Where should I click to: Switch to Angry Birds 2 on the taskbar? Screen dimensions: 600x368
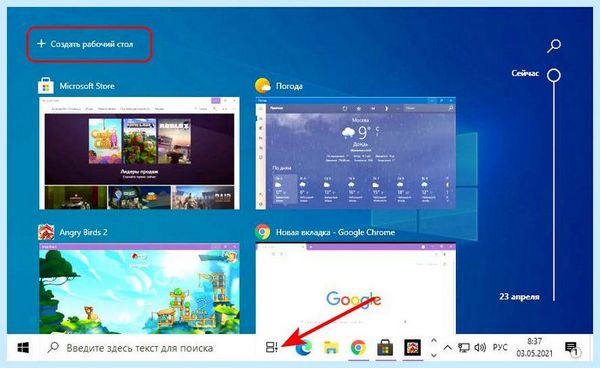412,348
